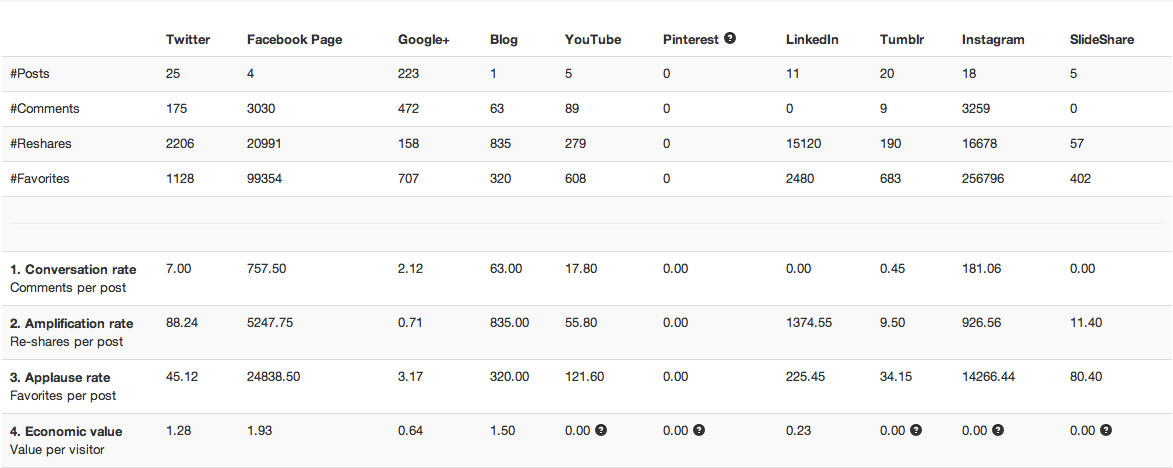1173x468 pixels.
Task: Select Instagram favorites value 256796
Action: [x=983, y=179]
